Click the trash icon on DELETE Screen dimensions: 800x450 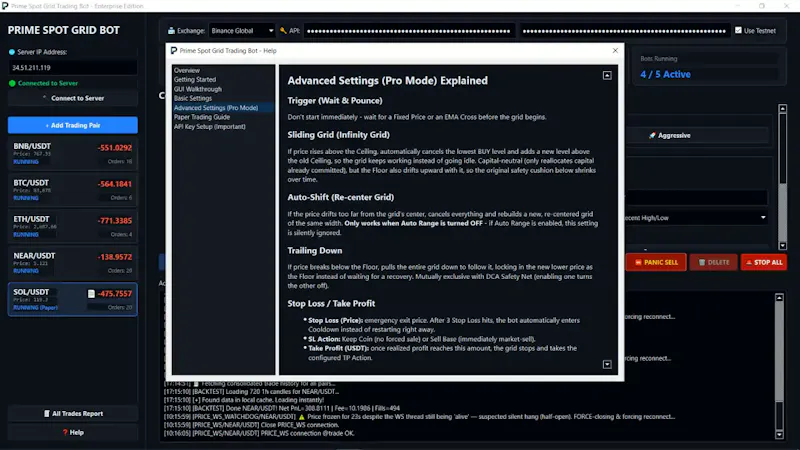[702, 262]
